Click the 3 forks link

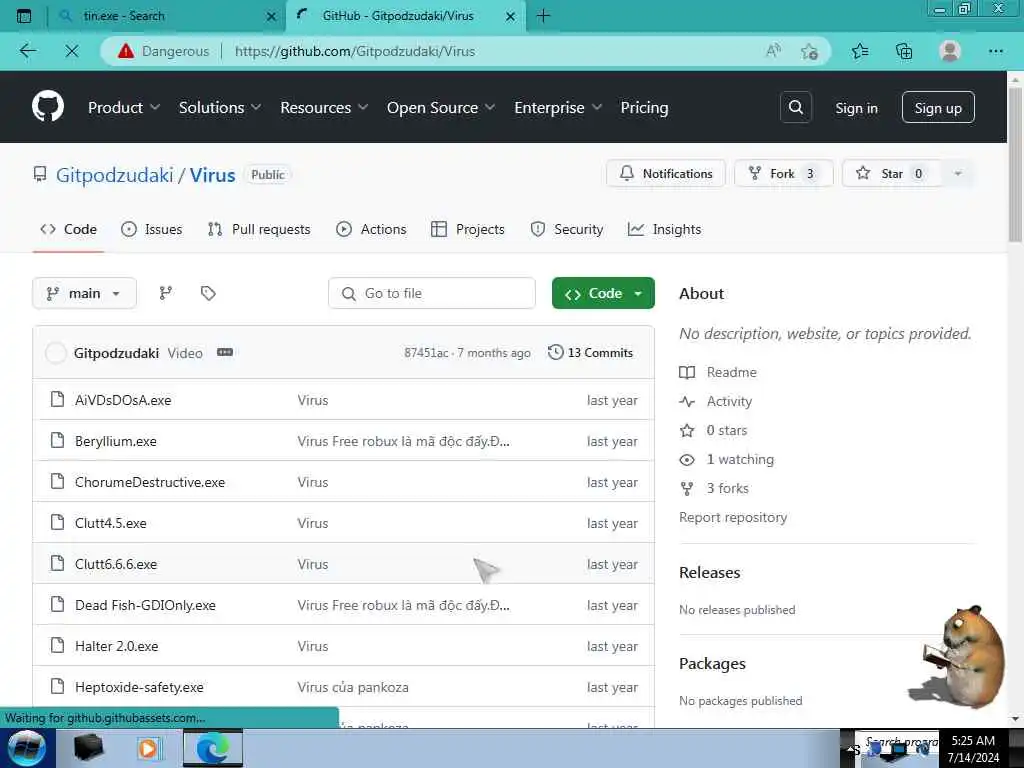(728, 488)
